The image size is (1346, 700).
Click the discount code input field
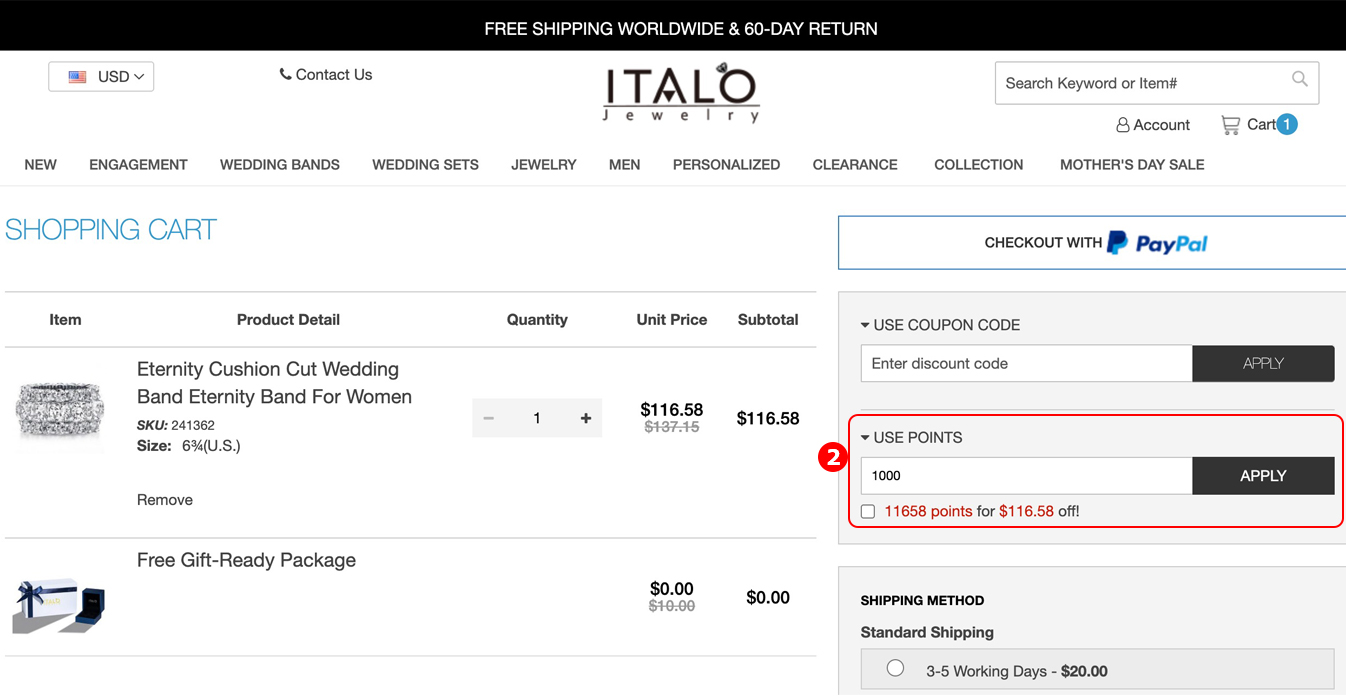[x=1026, y=364]
